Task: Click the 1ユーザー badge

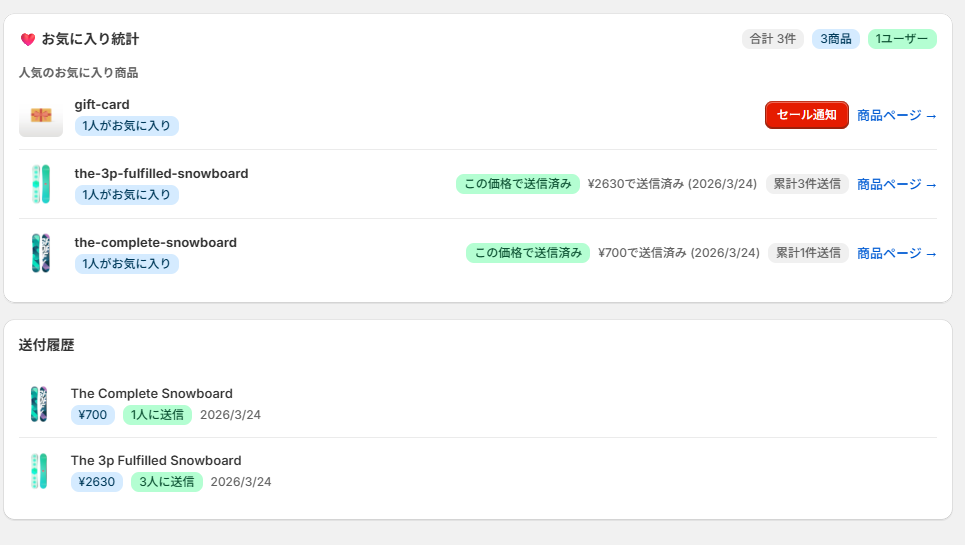Action: tap(901, 39)
